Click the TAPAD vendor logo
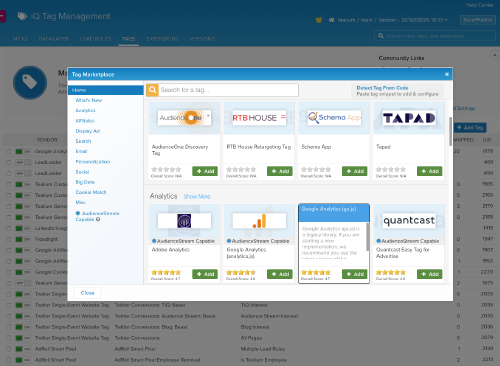500x366 pixels. tap(409, 118)
